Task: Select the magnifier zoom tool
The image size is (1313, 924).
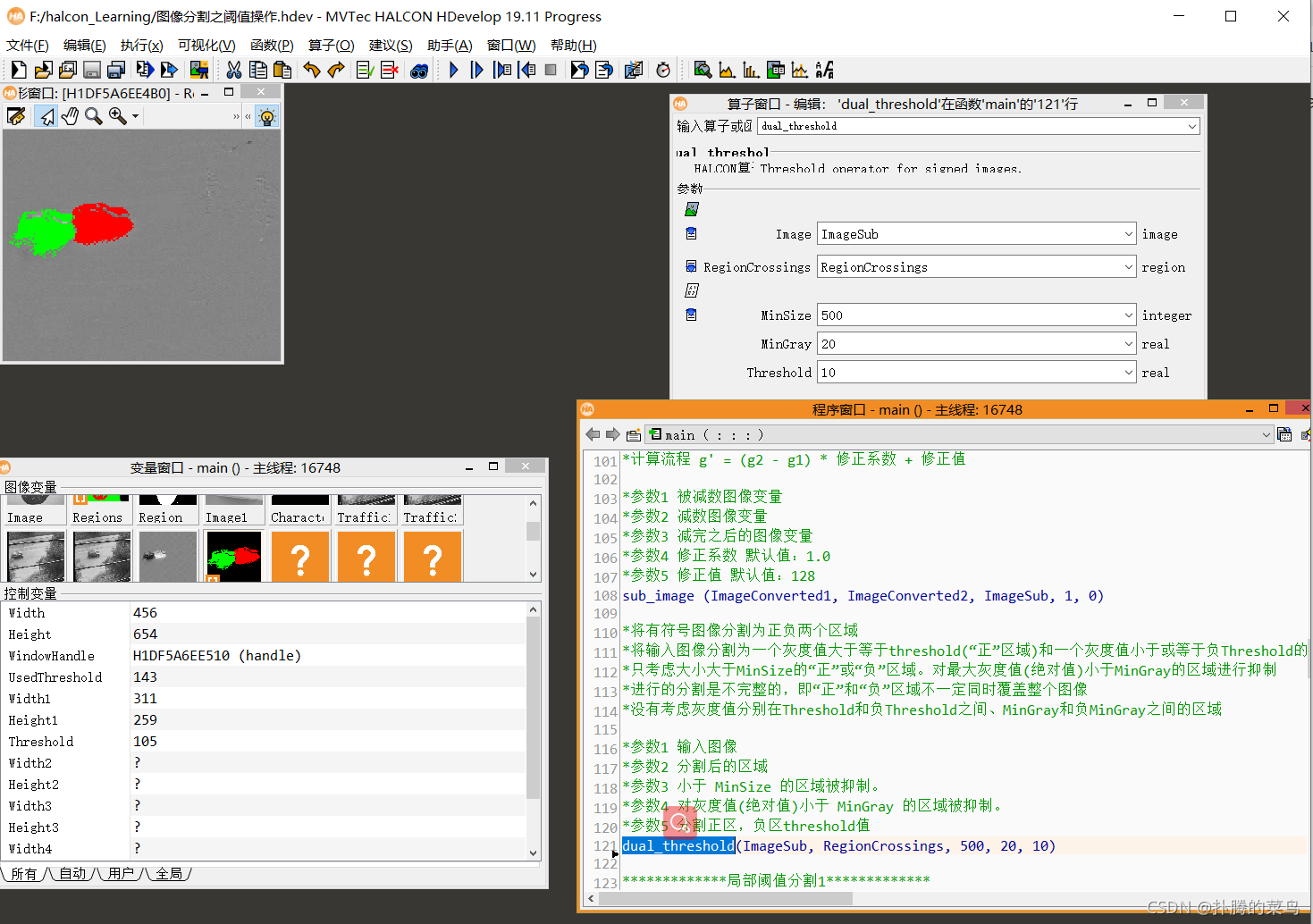Action: tap(93, 116)
